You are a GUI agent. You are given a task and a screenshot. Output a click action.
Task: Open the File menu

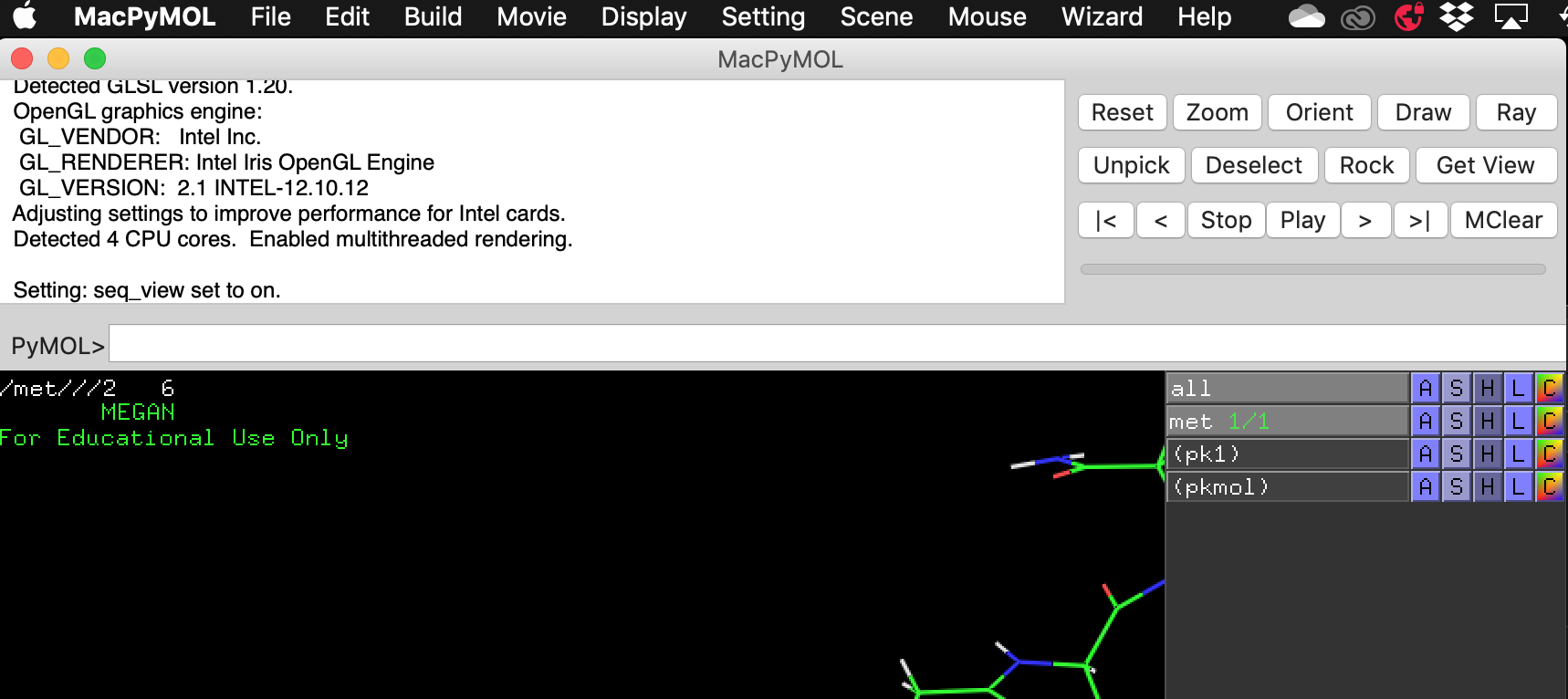click(x=271, y=16)
